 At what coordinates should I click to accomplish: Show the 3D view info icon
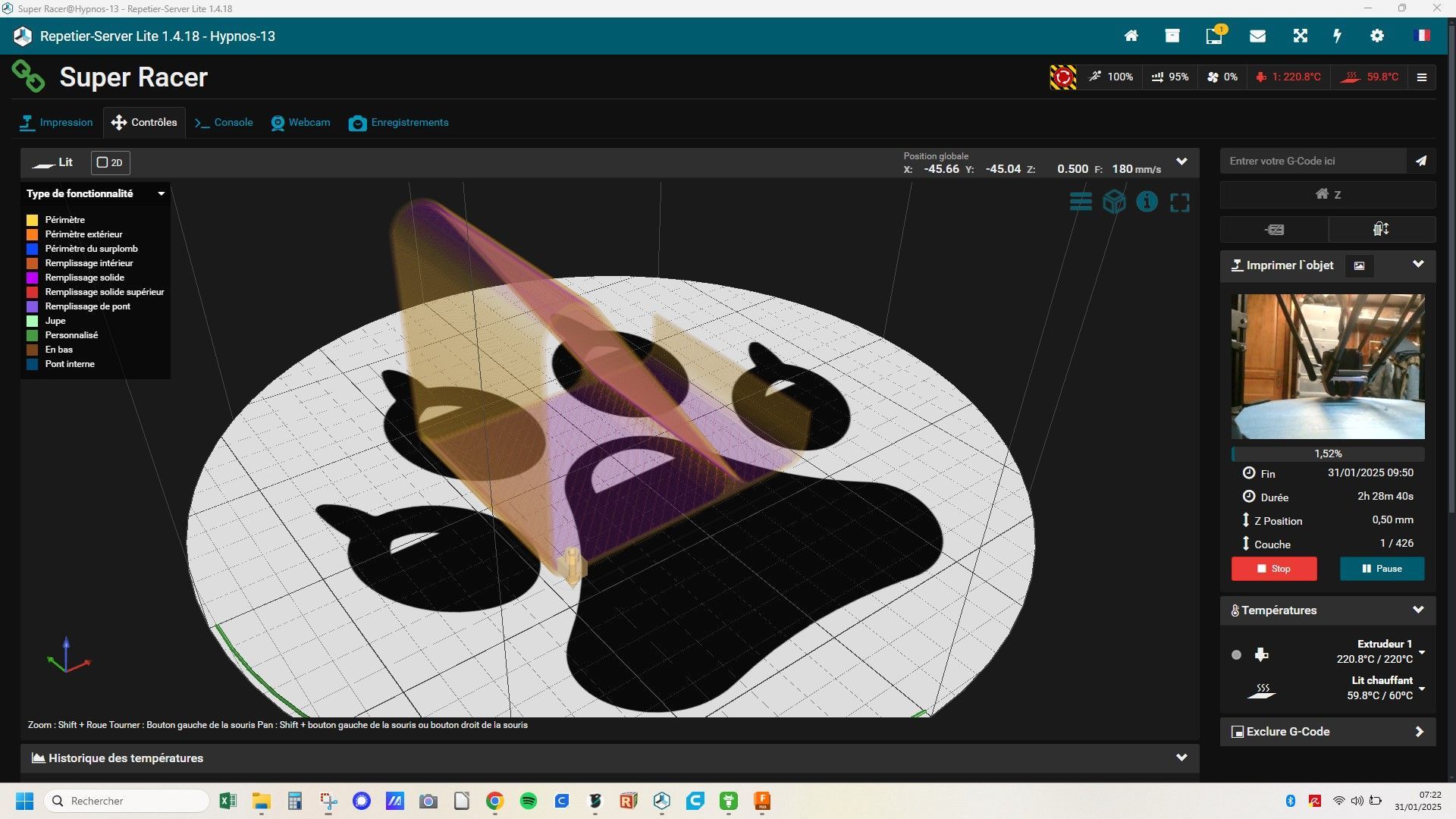coord(1147,202)
